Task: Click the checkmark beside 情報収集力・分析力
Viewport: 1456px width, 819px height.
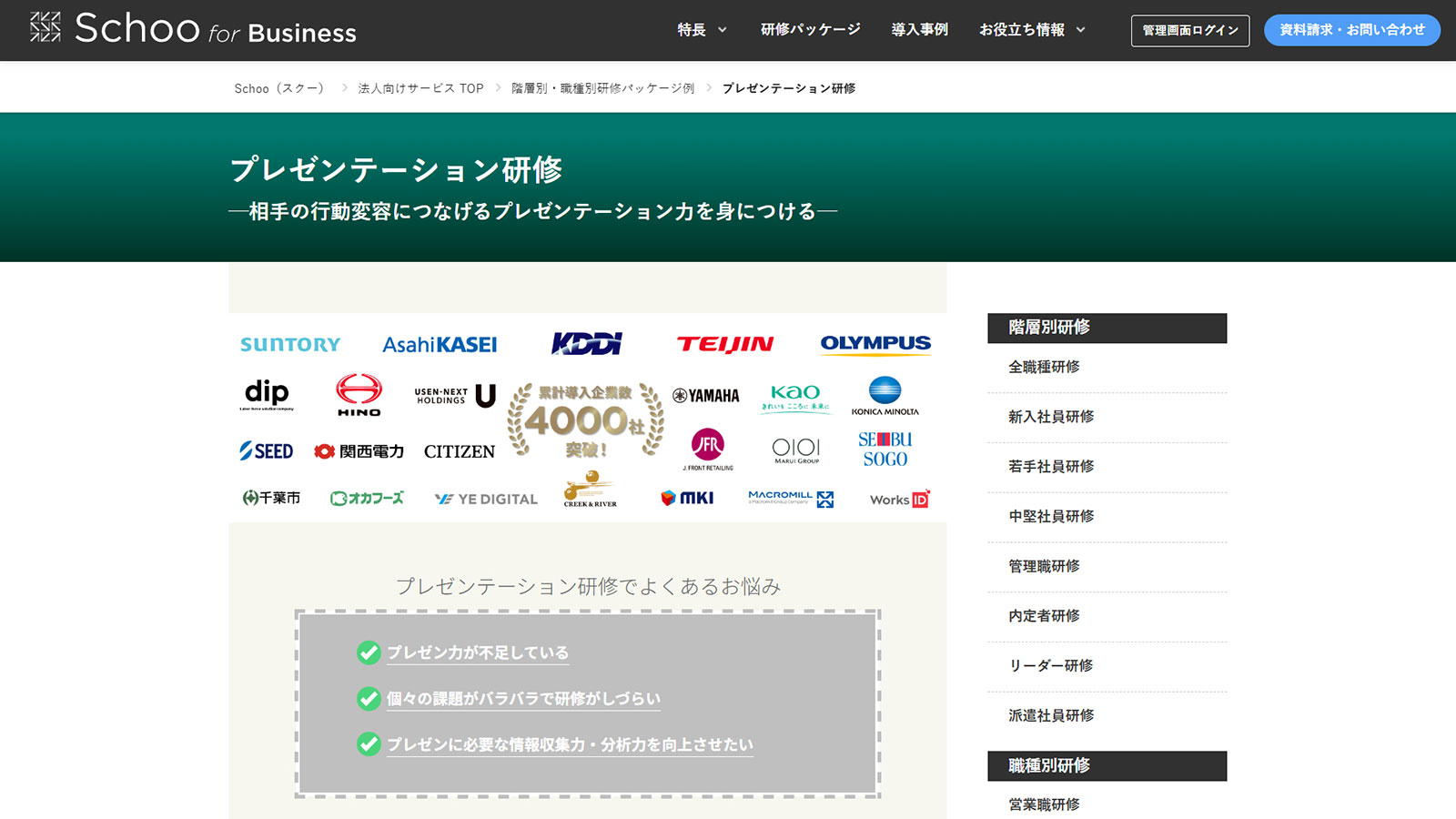Action: (x=369, y=744)
